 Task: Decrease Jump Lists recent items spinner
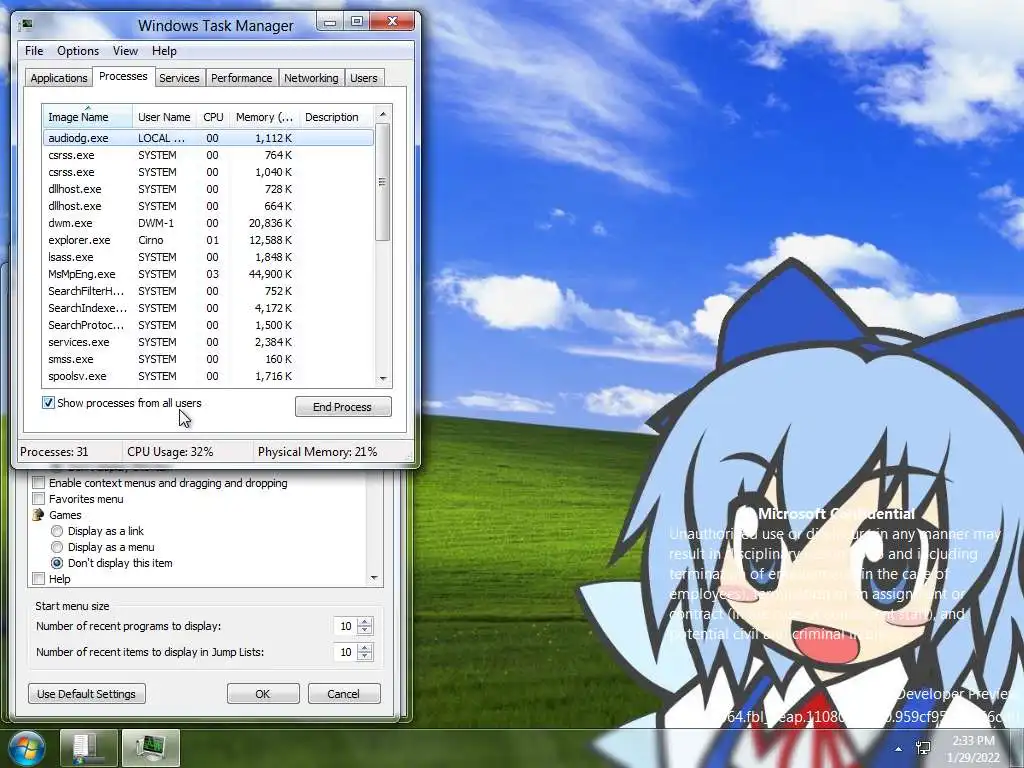365,656
